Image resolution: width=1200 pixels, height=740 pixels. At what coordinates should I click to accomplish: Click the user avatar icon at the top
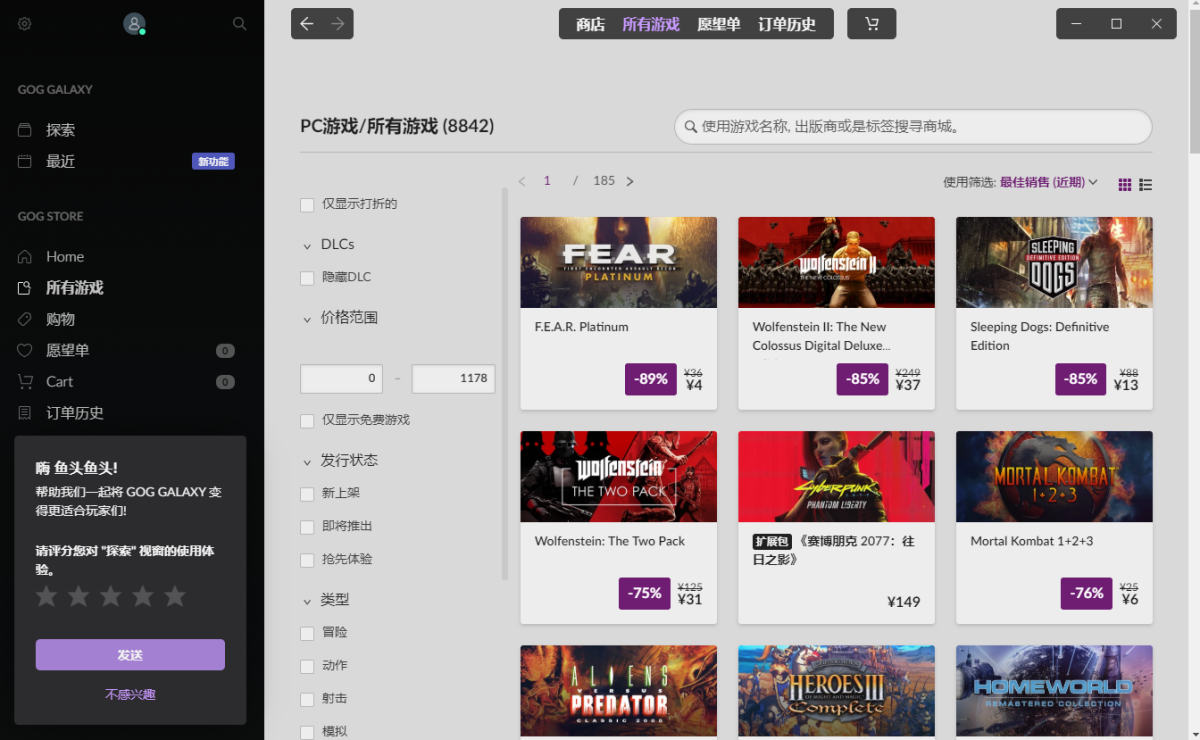tap(134, 22)
